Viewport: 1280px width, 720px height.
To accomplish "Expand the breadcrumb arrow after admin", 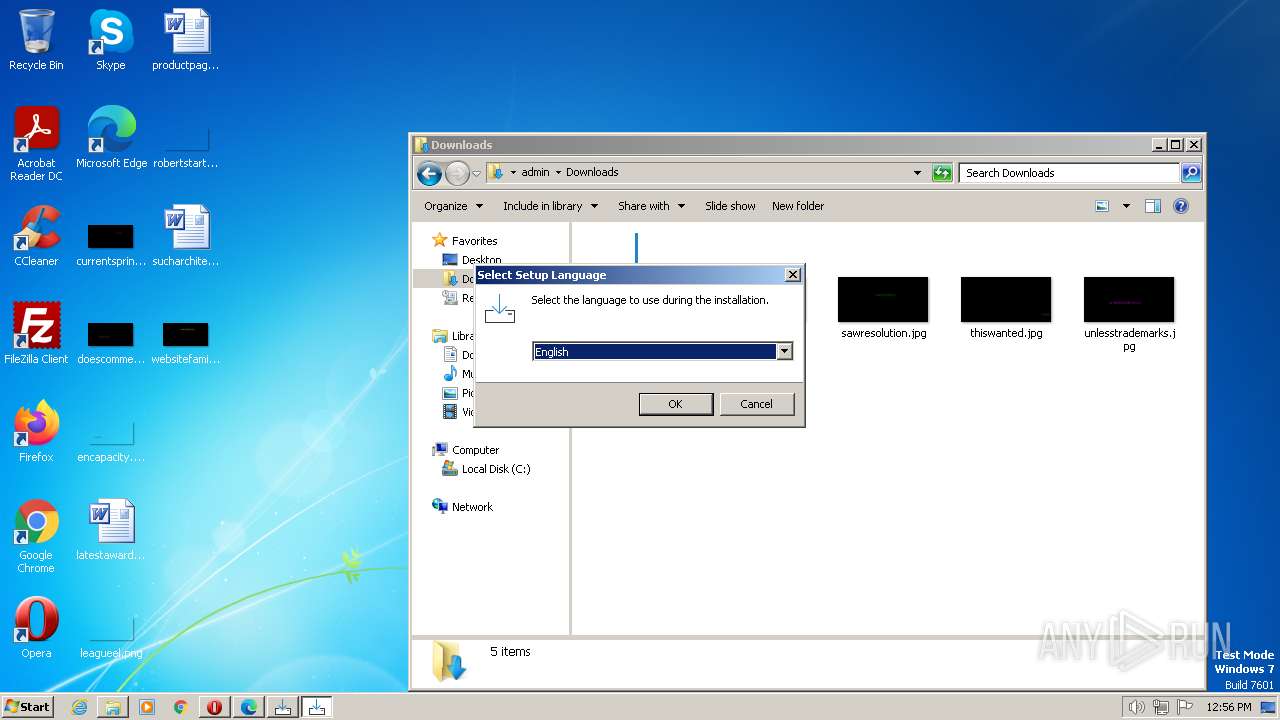I will pyautogui.click(x=558, y=172).
